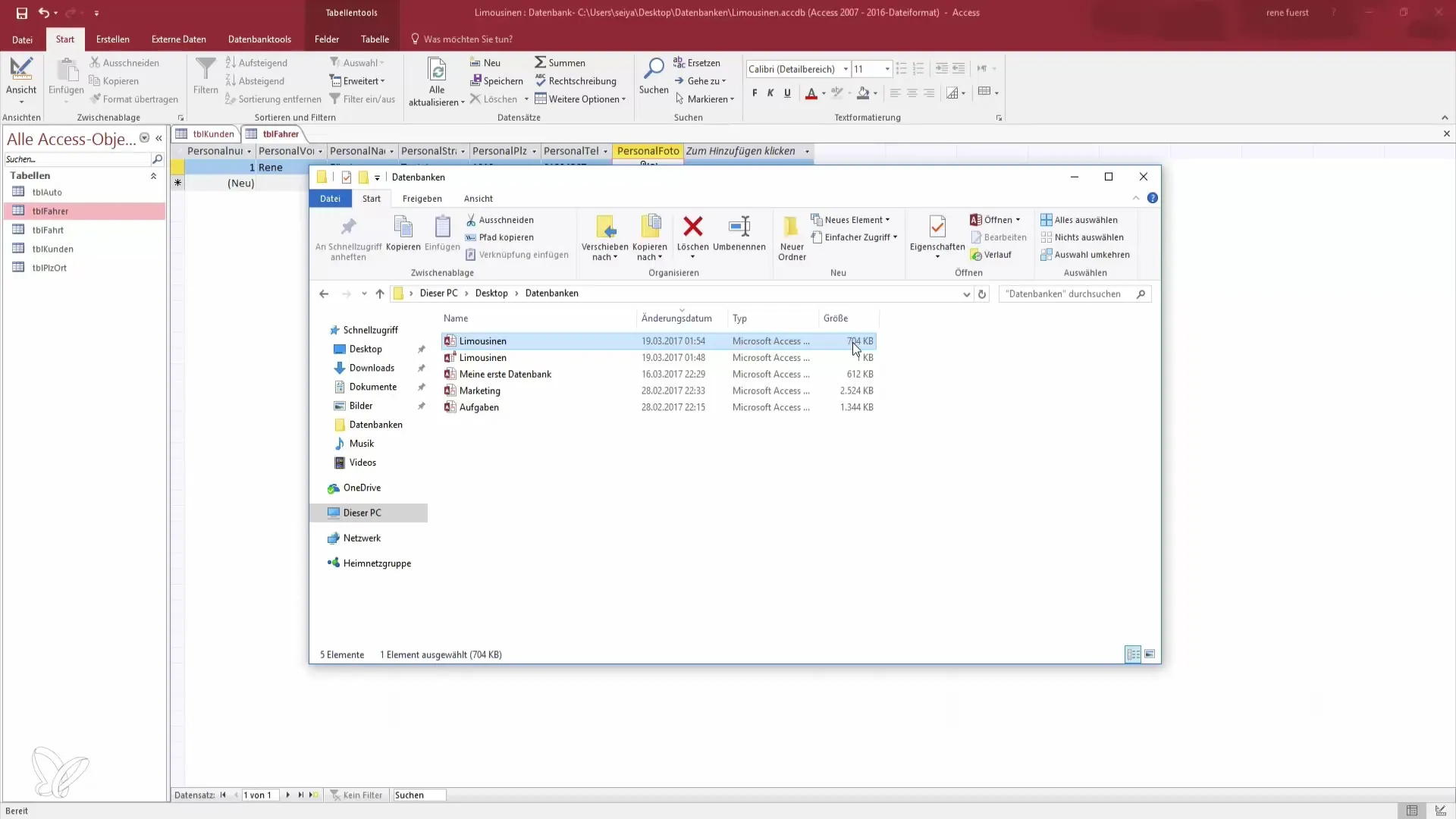Click Pfad kopieren in Explorer ribbon
Image resolution: width=1456 pixels, height=819 pixels.
point(499,237)
